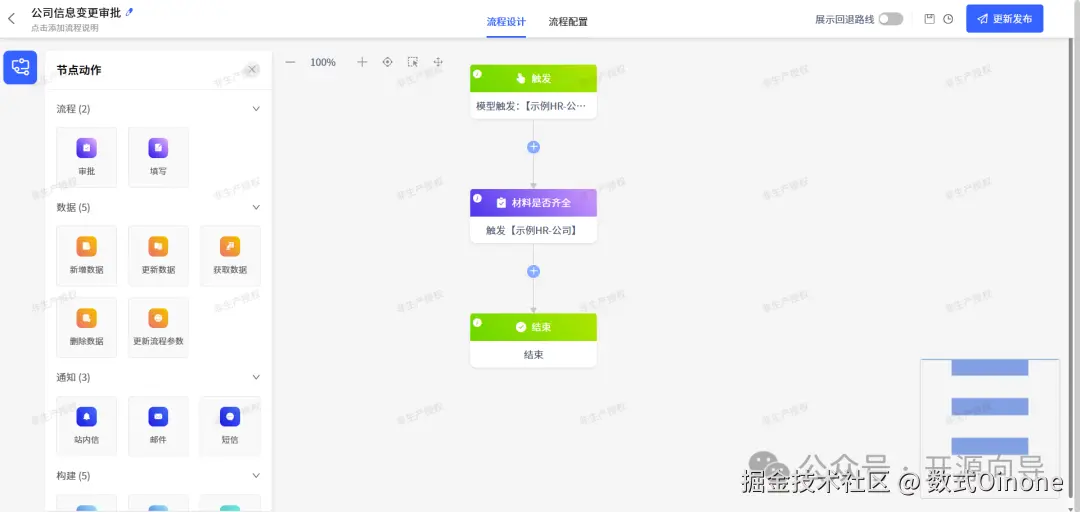This screenshot has width=1080, height=512.
Task: Collapse the 流程 (2) section
Action: point(256,109)
